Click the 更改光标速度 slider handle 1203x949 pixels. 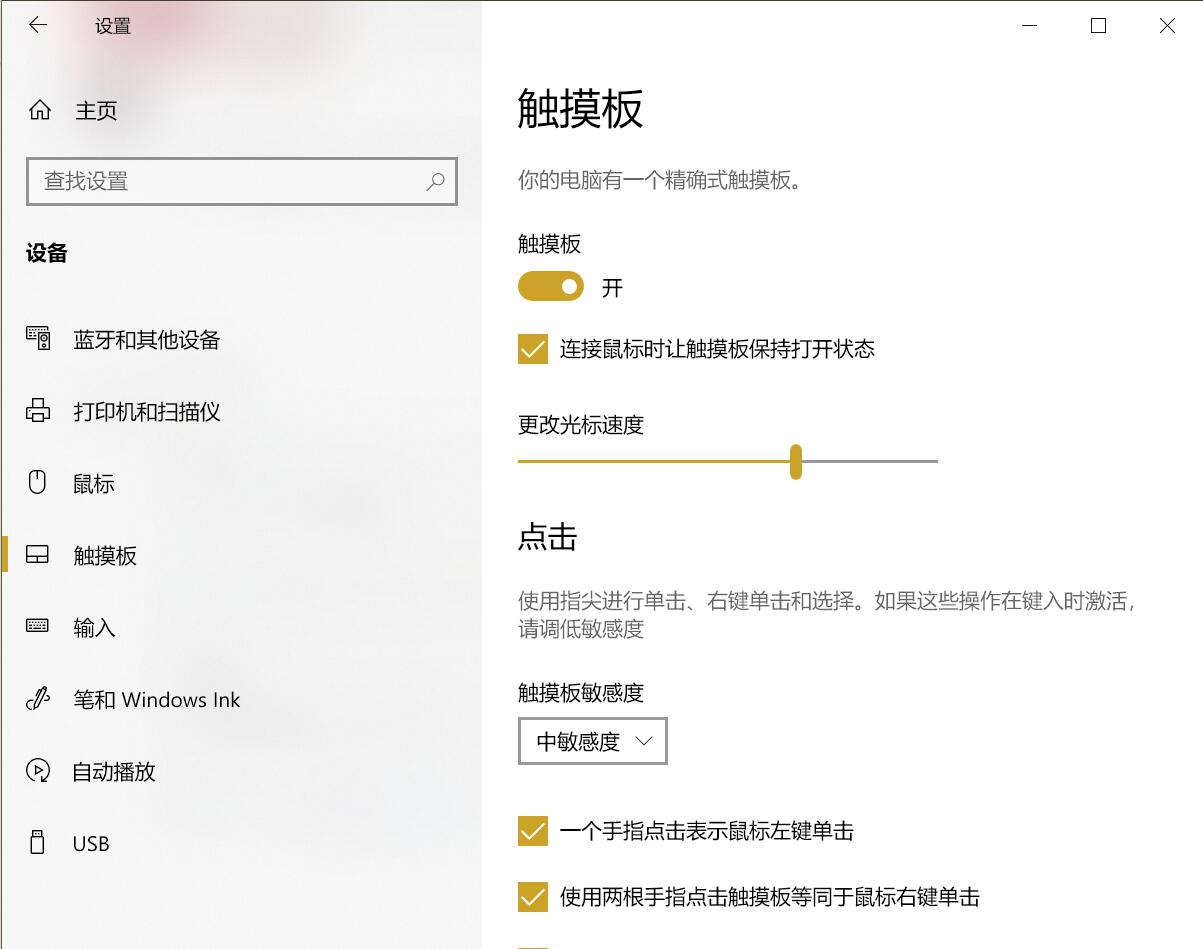point(795,462)
